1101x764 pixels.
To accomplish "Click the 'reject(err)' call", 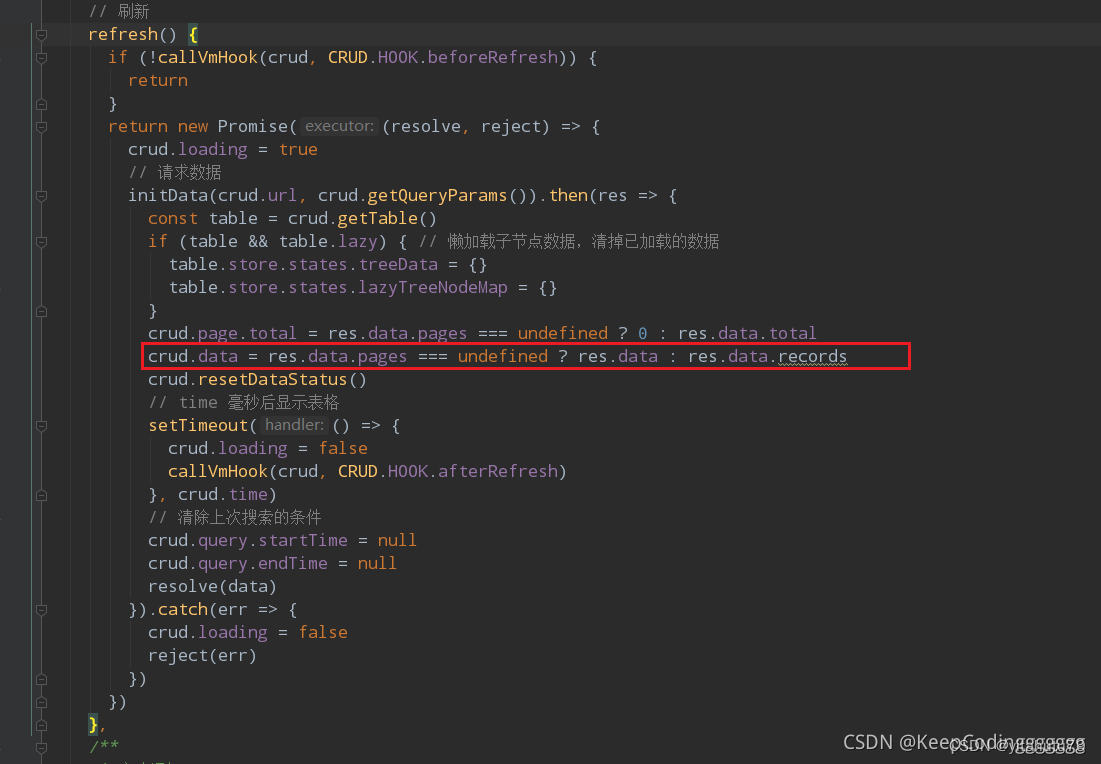I will tap(202, 655).
